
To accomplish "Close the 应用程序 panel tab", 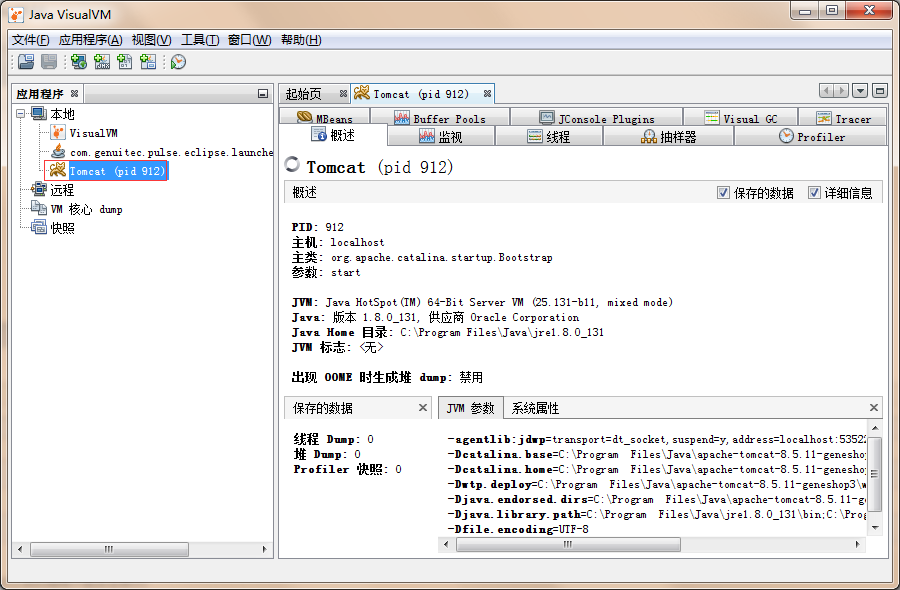I will pyautogui.click(x=74, y=93).
